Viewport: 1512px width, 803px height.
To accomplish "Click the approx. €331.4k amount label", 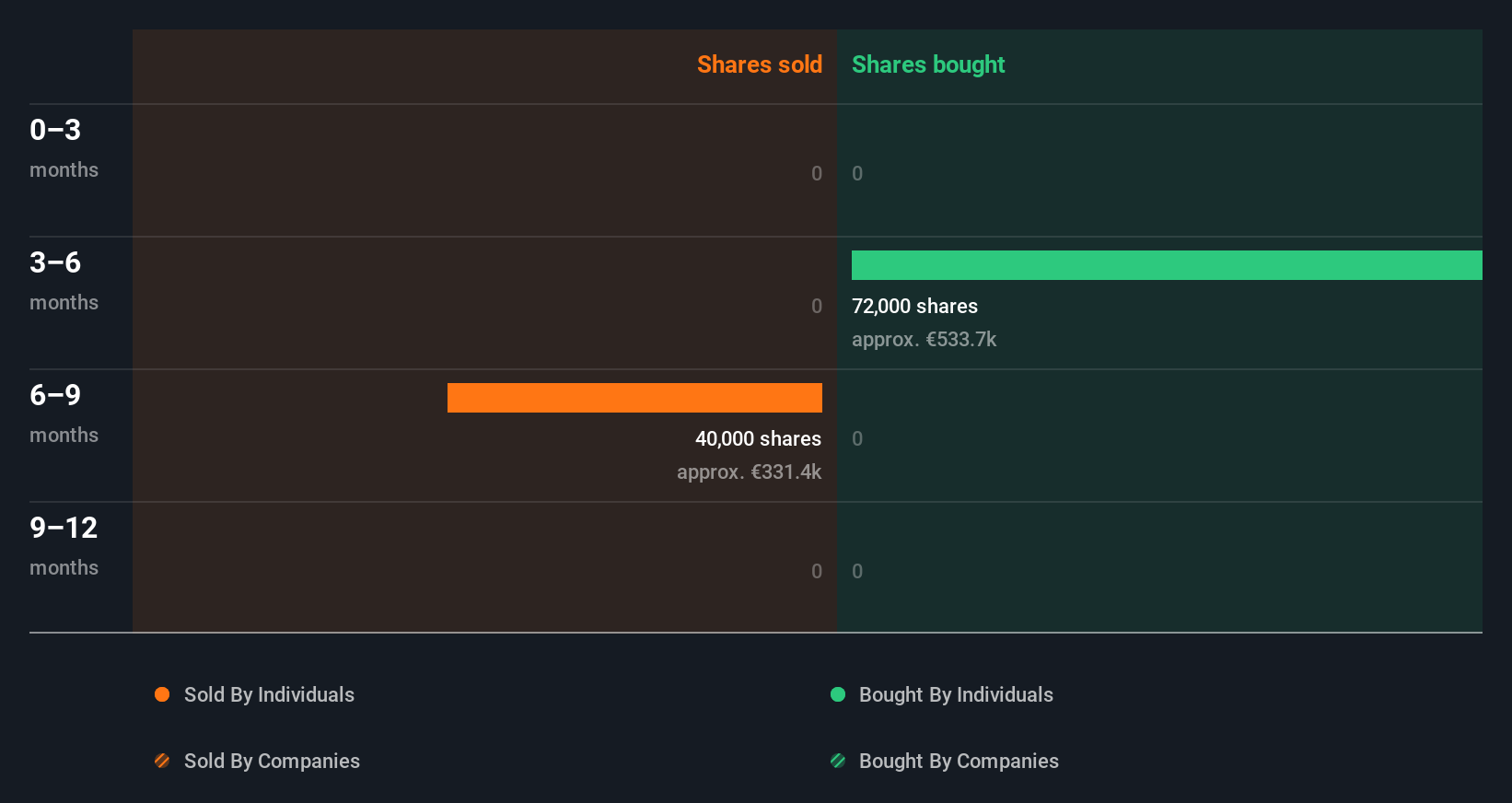I will point(749,472).
